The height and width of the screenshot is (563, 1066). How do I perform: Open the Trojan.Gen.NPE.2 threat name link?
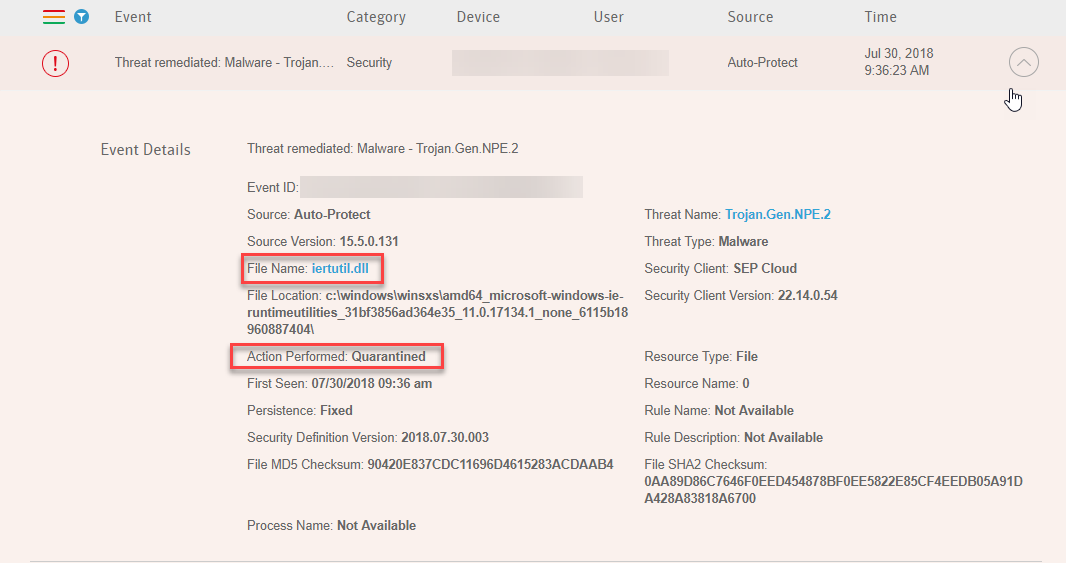click(778, 214)
